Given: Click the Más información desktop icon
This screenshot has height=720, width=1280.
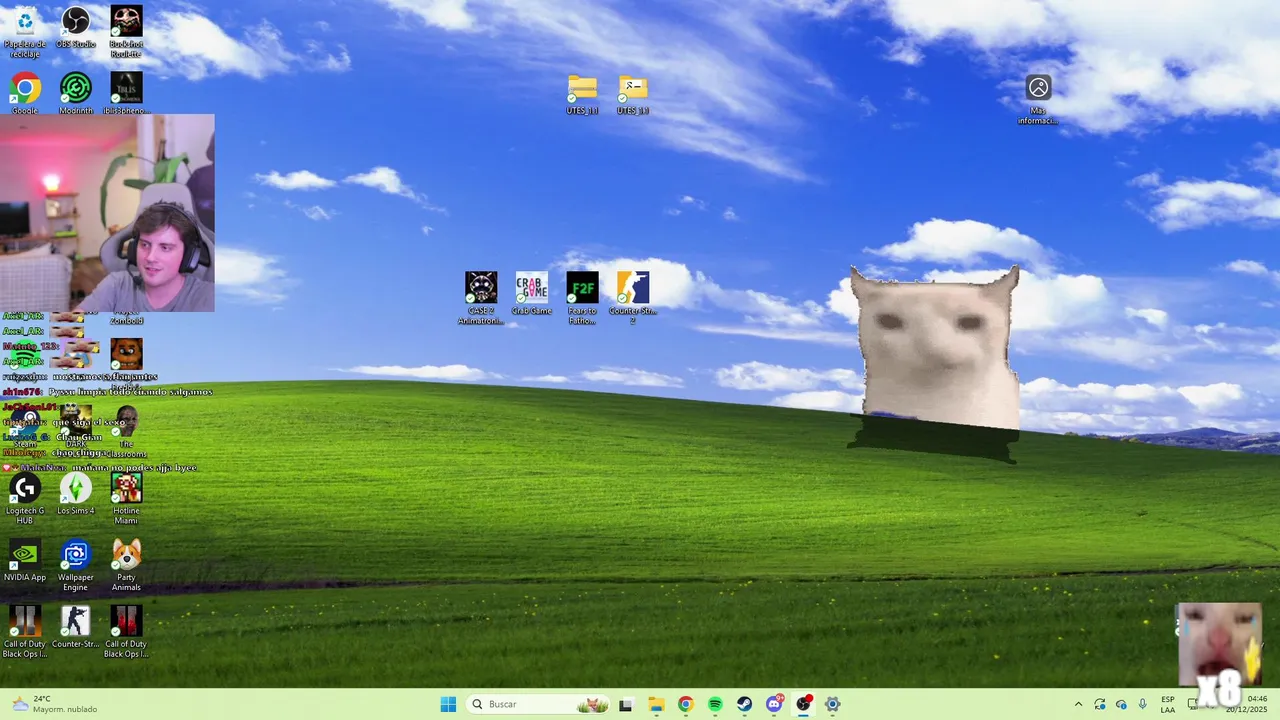Looking at the screenshot, I should pos(1038,100).
